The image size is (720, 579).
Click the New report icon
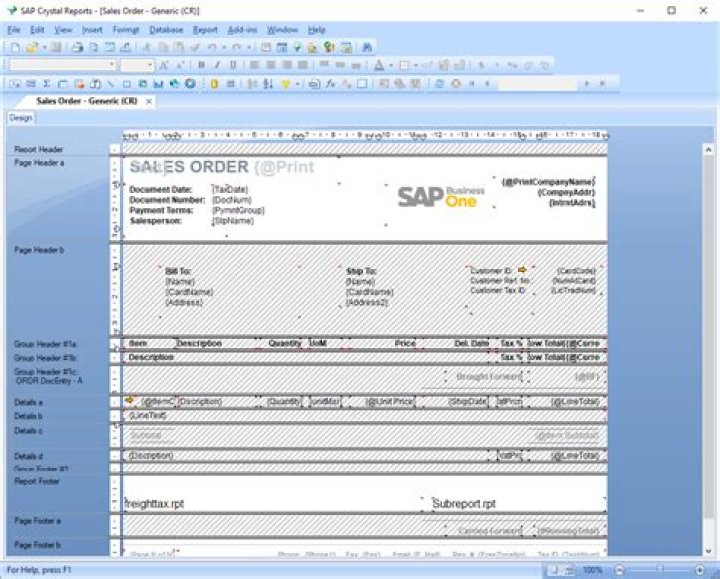coord(15,47)
